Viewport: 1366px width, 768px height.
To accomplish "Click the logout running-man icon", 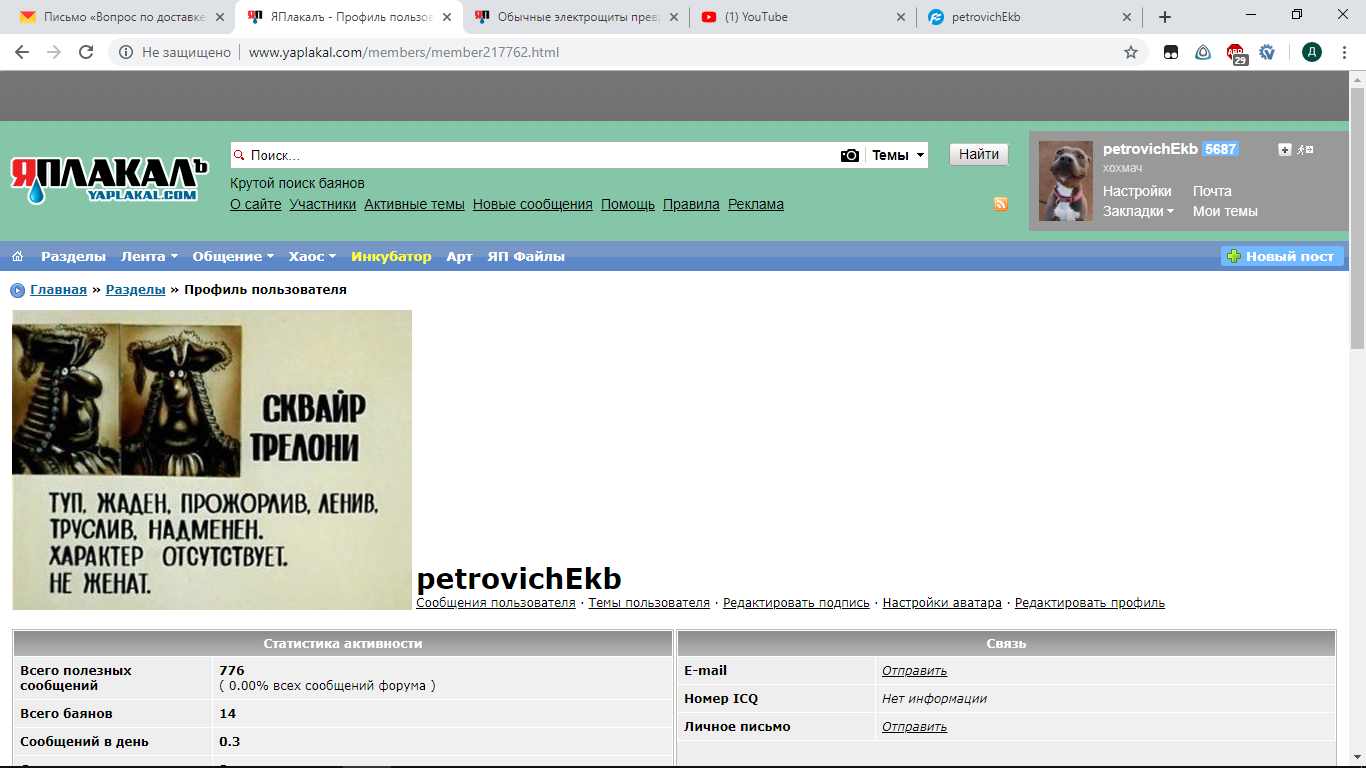I will [x=1305, y=150].
